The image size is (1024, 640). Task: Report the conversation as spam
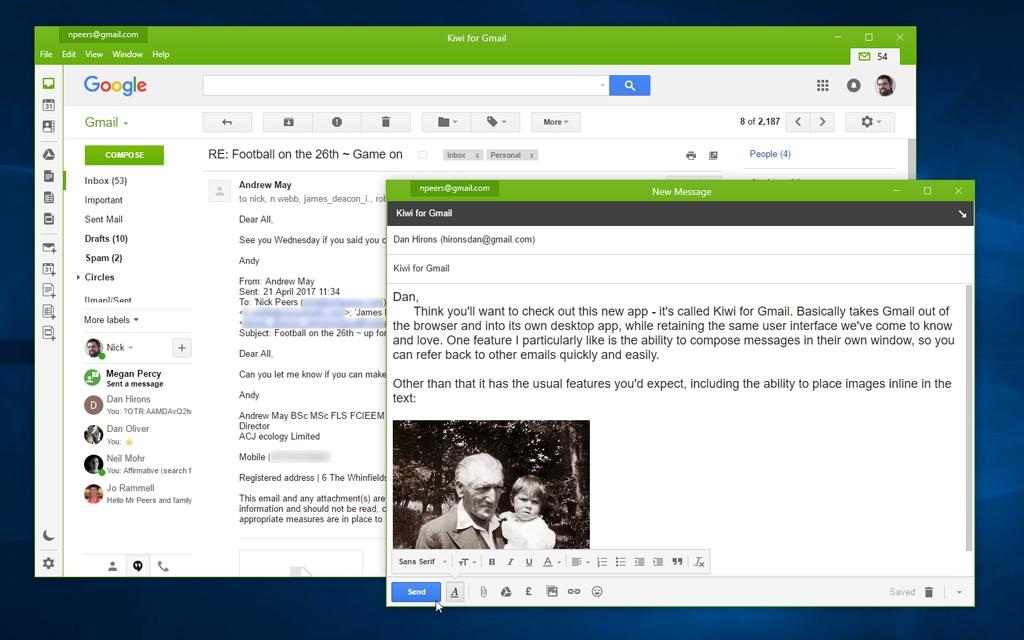pos(337,122)
